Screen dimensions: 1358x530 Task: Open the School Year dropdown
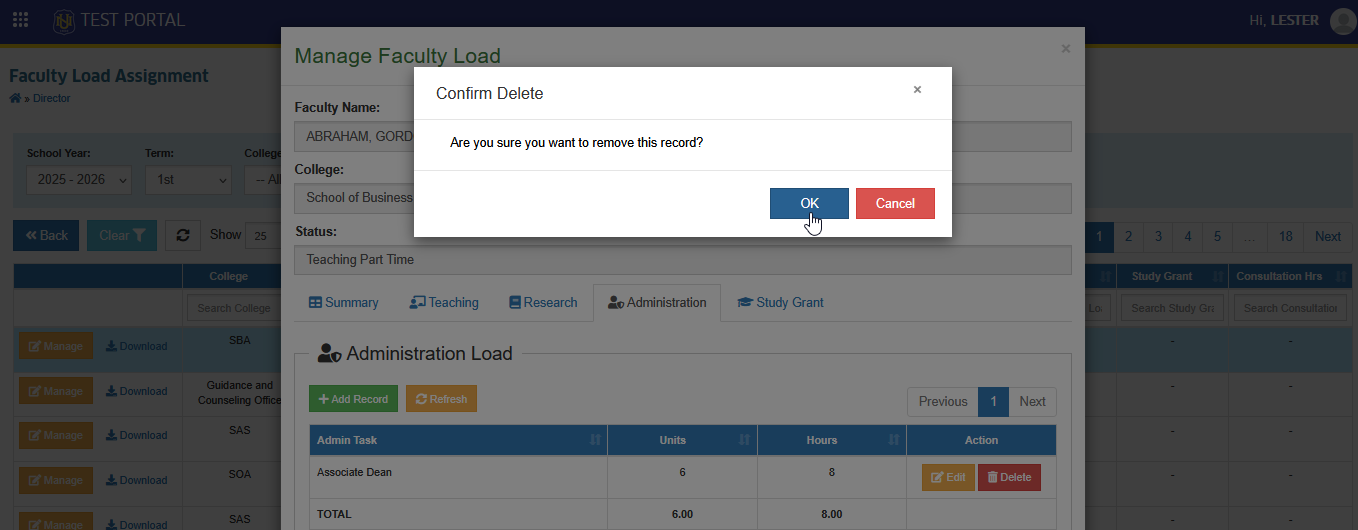click(79, 180)
